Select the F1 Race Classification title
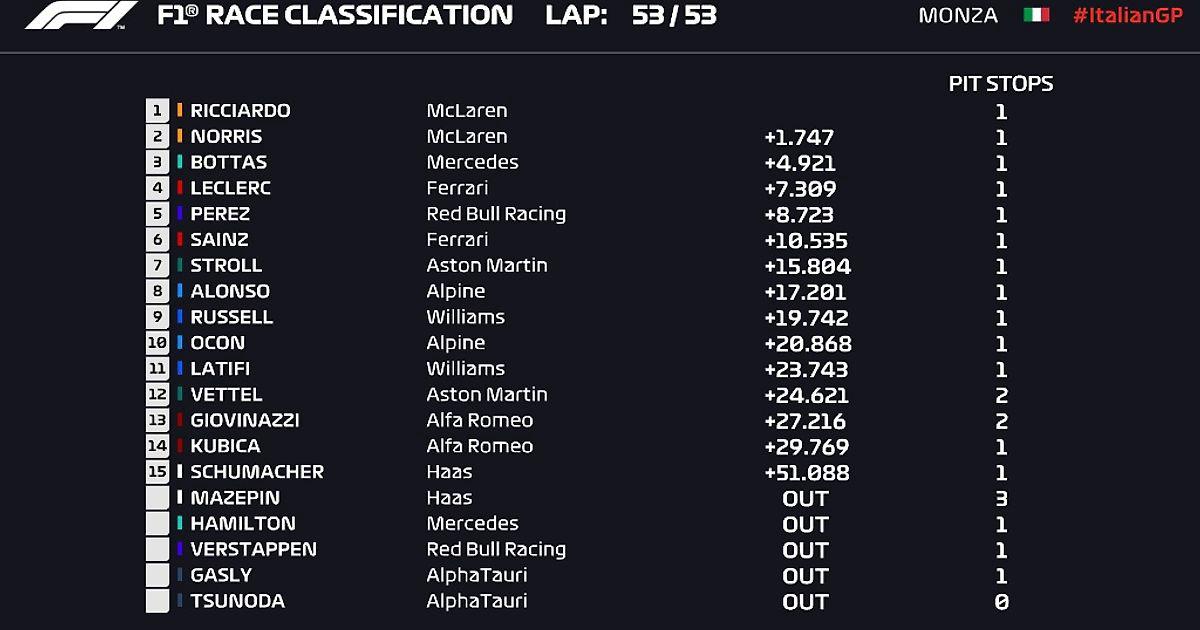 (335, 16)
